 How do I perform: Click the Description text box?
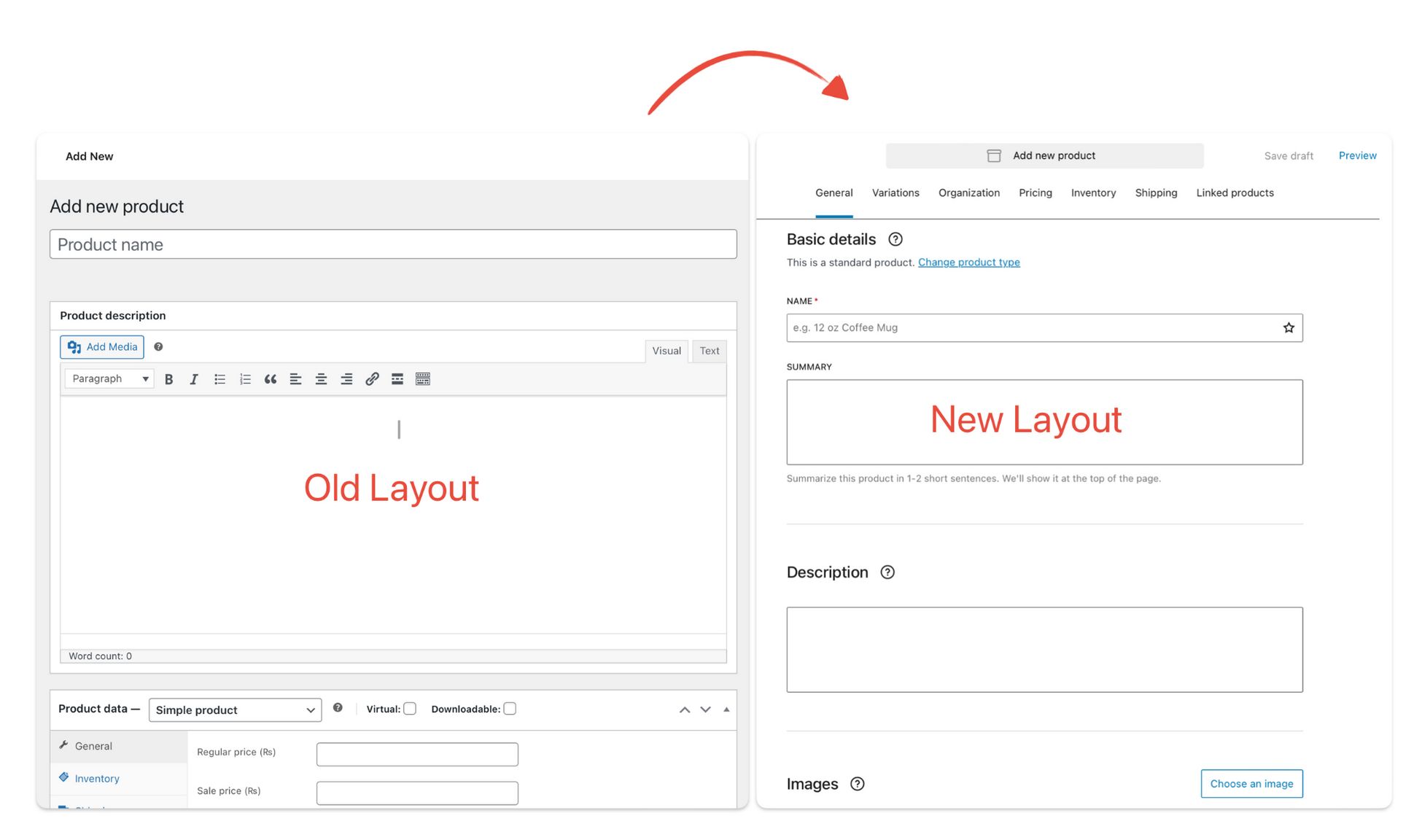tap(1044, 650)
